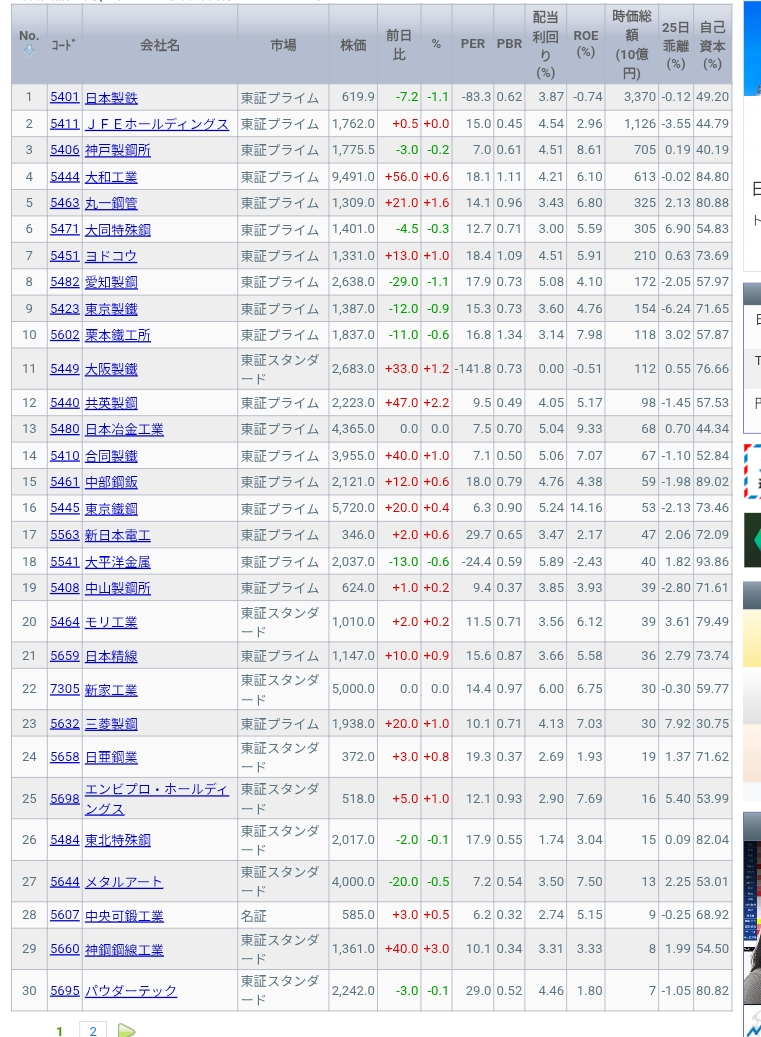Open エンビプロ・ホールディングス company link

pyautogui.click(x=156, y=799)
